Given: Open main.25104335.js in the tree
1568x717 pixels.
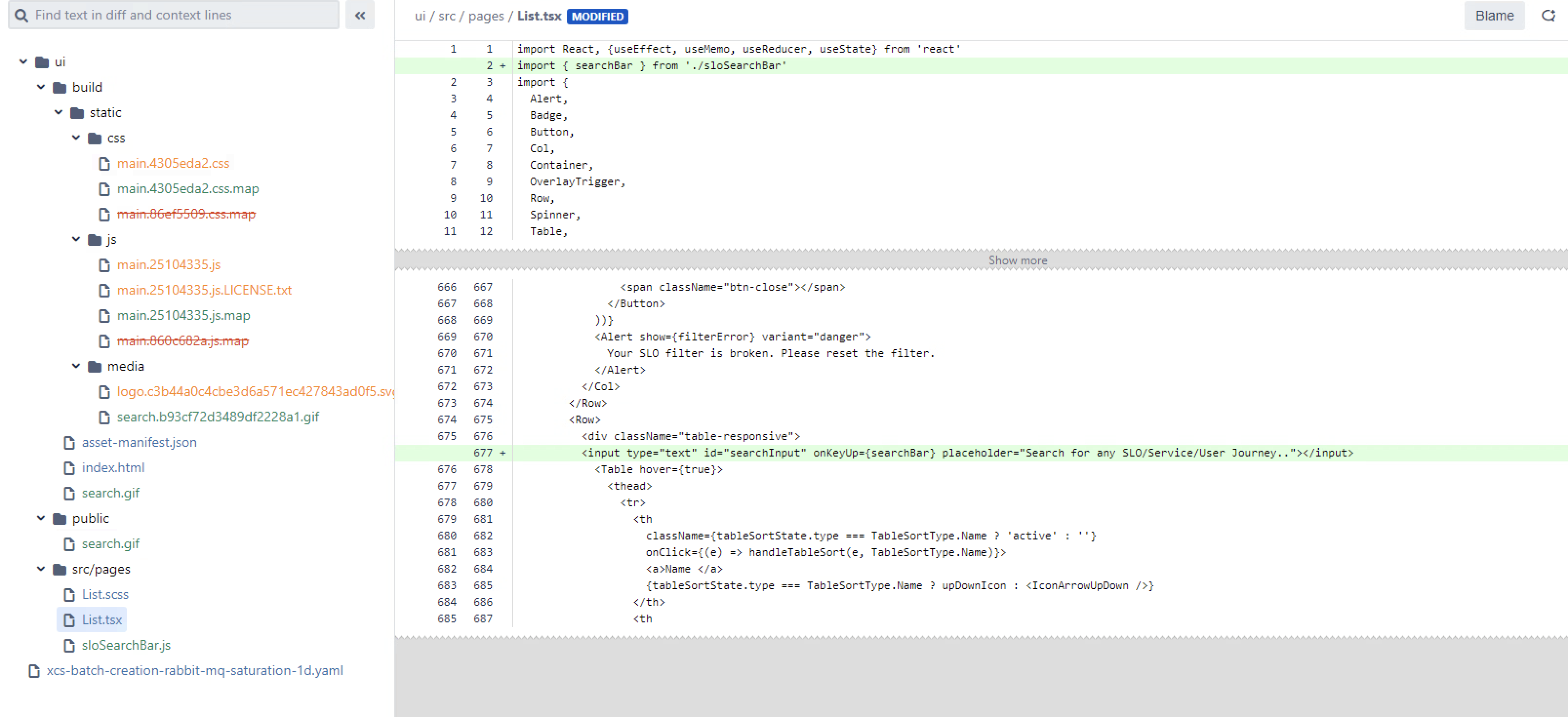Looking at the screenshot, I should coord(169,265).
